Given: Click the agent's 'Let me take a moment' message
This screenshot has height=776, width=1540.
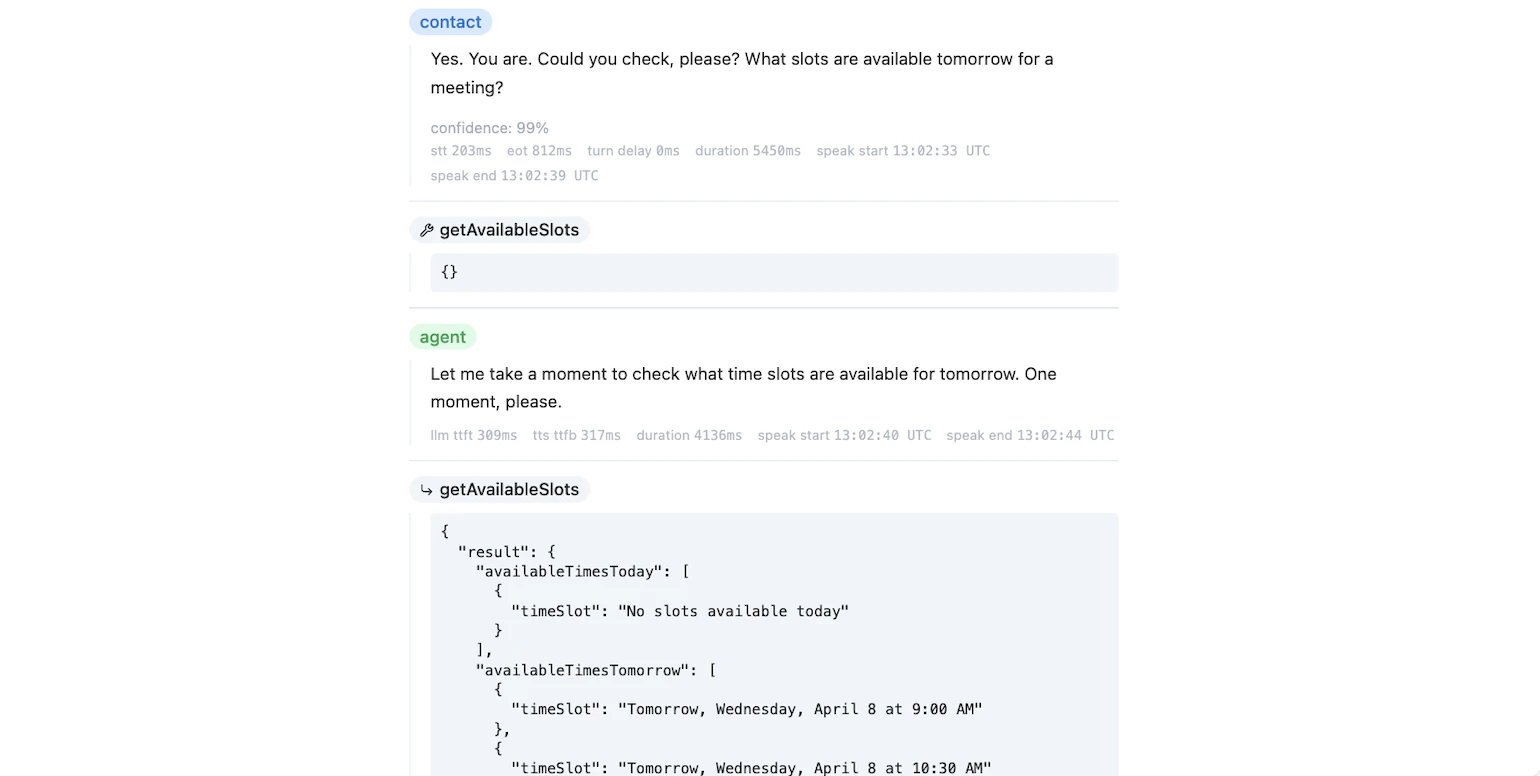Looking at the screenshot, I should click(743, 388).
